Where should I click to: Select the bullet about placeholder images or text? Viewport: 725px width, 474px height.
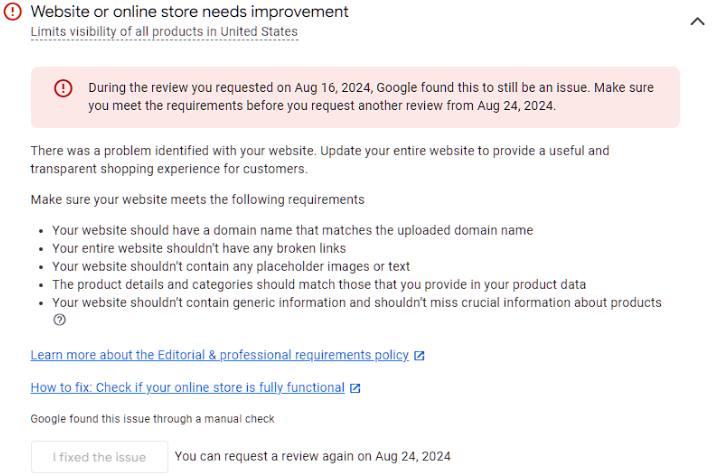231,266
